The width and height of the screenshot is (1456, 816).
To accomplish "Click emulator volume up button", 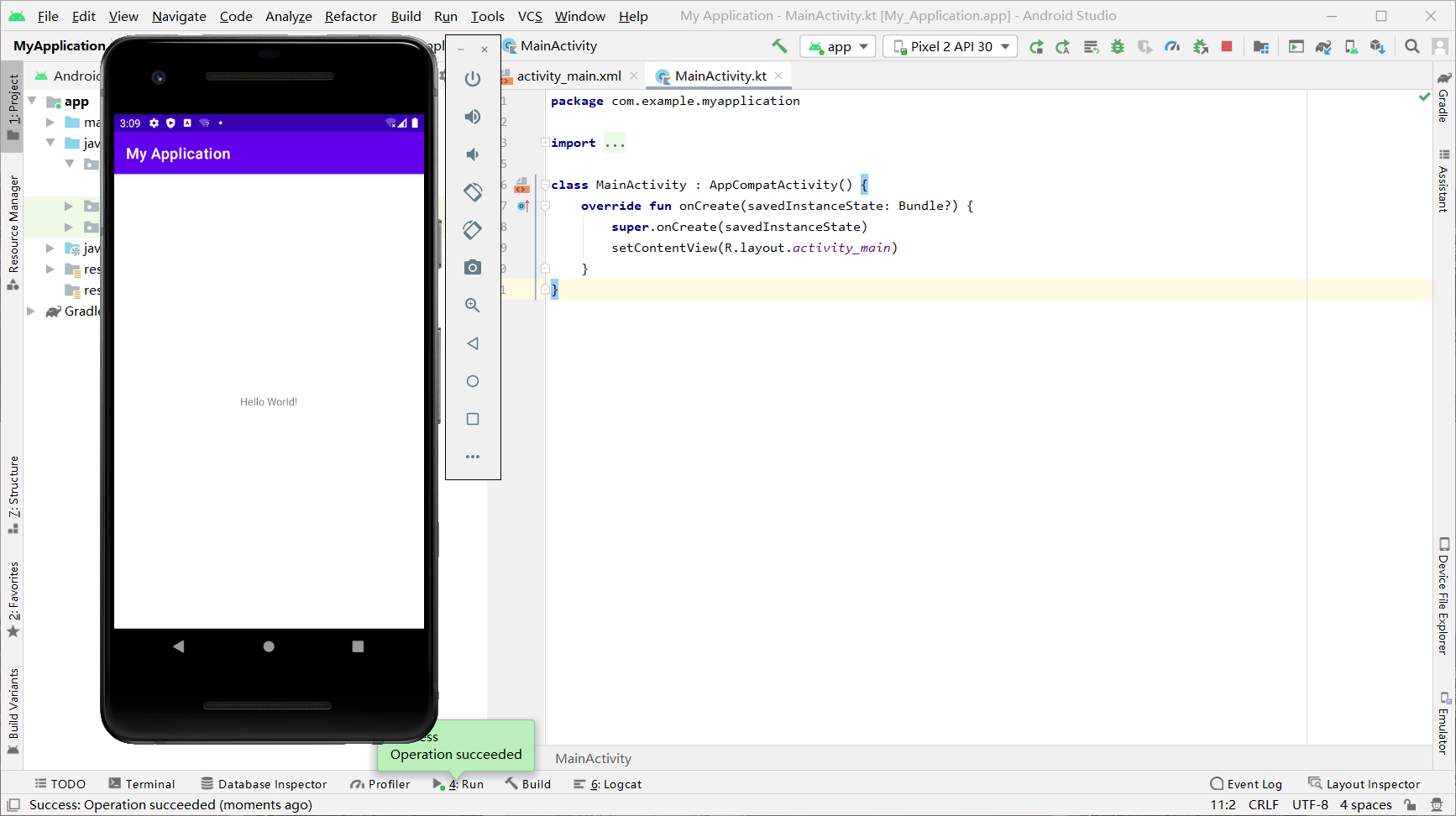I will (473, 117).
